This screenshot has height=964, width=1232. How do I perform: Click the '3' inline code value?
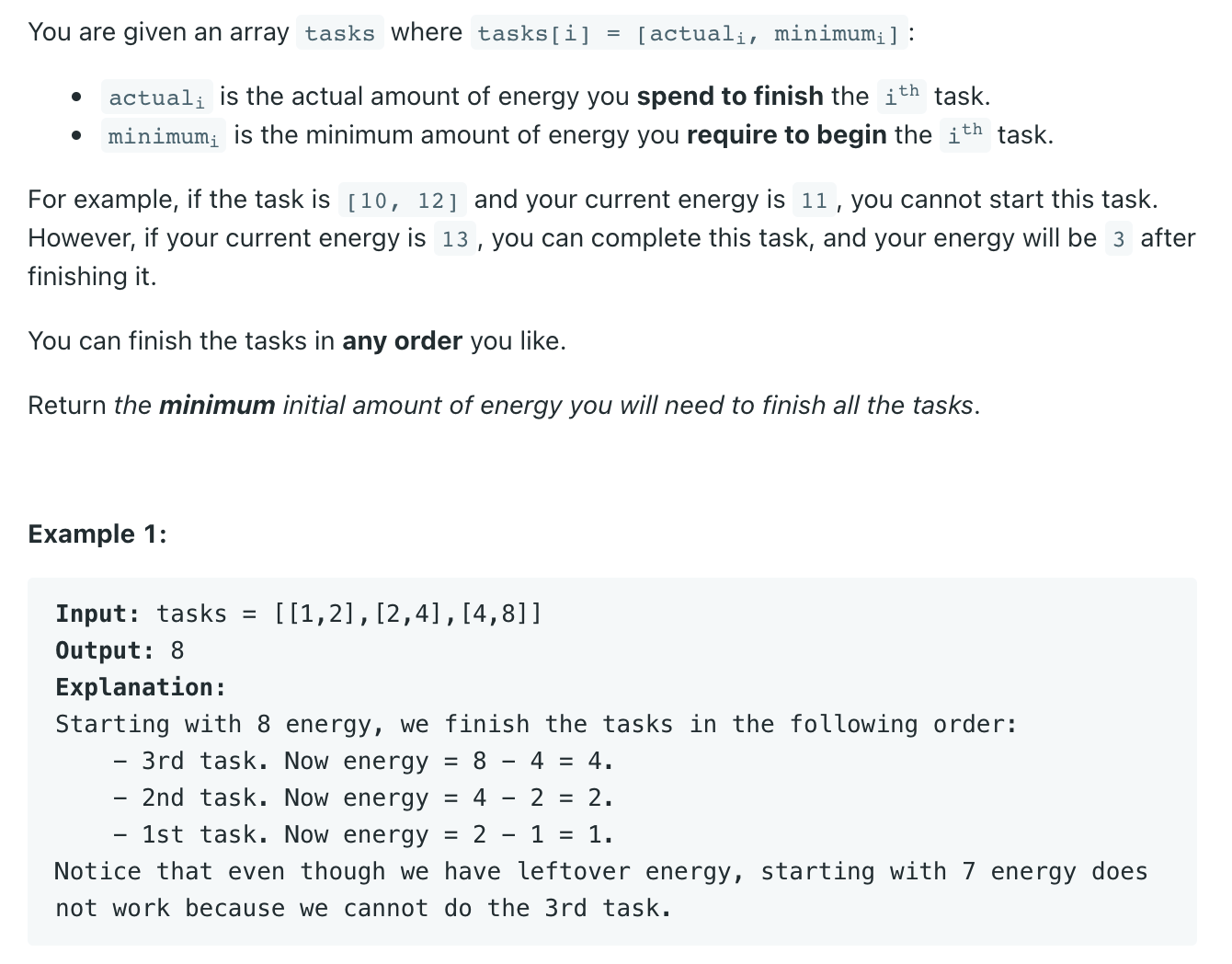[x=1118, y=239]
